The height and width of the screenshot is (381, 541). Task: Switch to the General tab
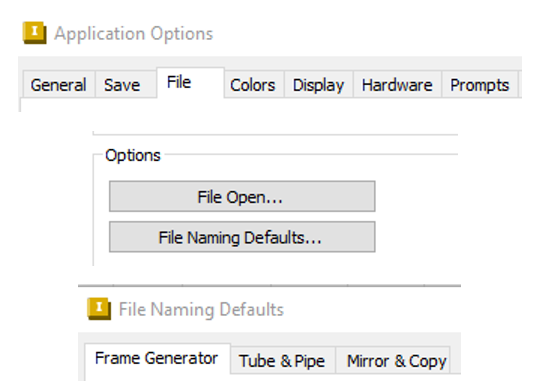click(59, 85)
